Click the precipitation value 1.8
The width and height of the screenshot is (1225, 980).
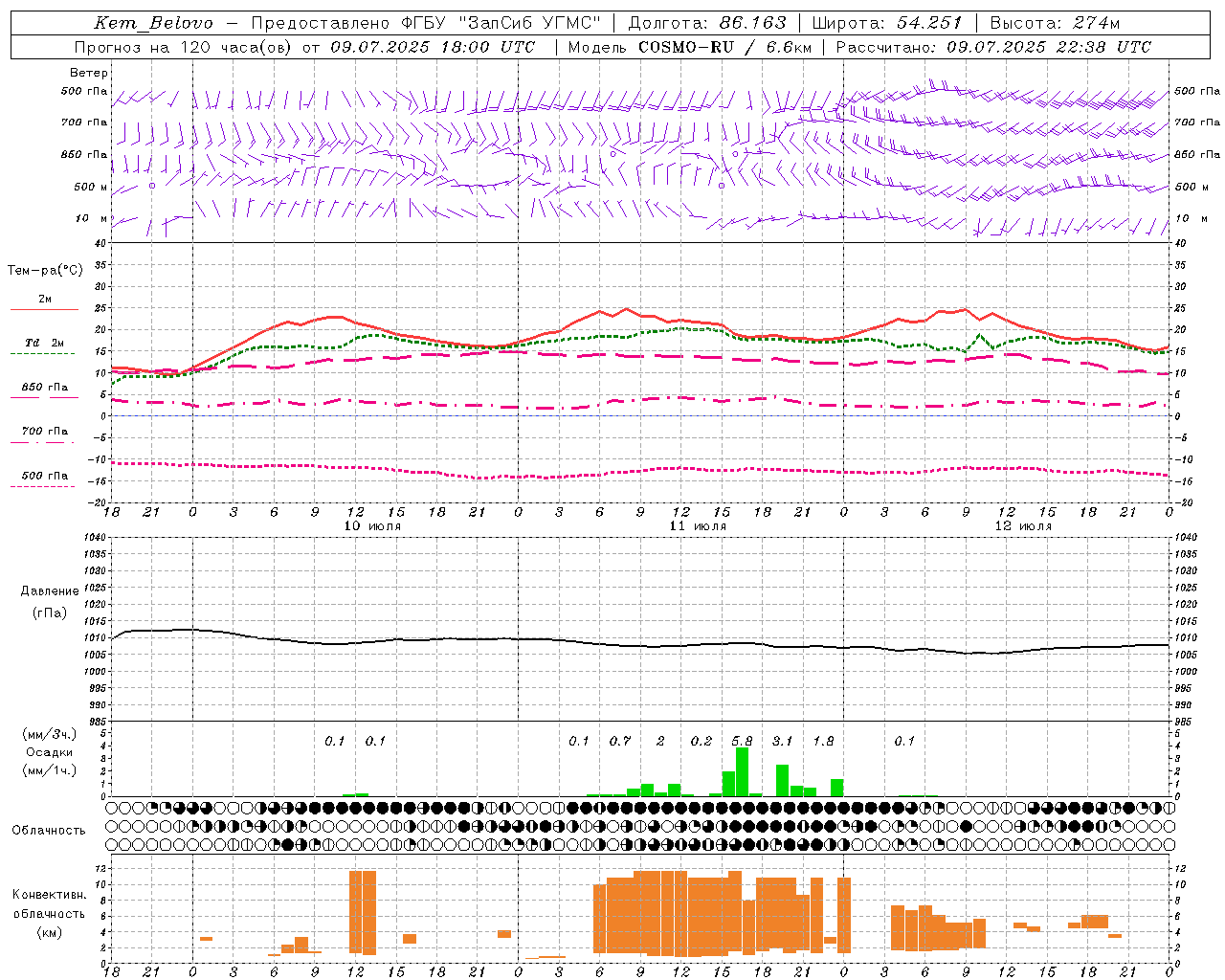[x=823, y=741]
